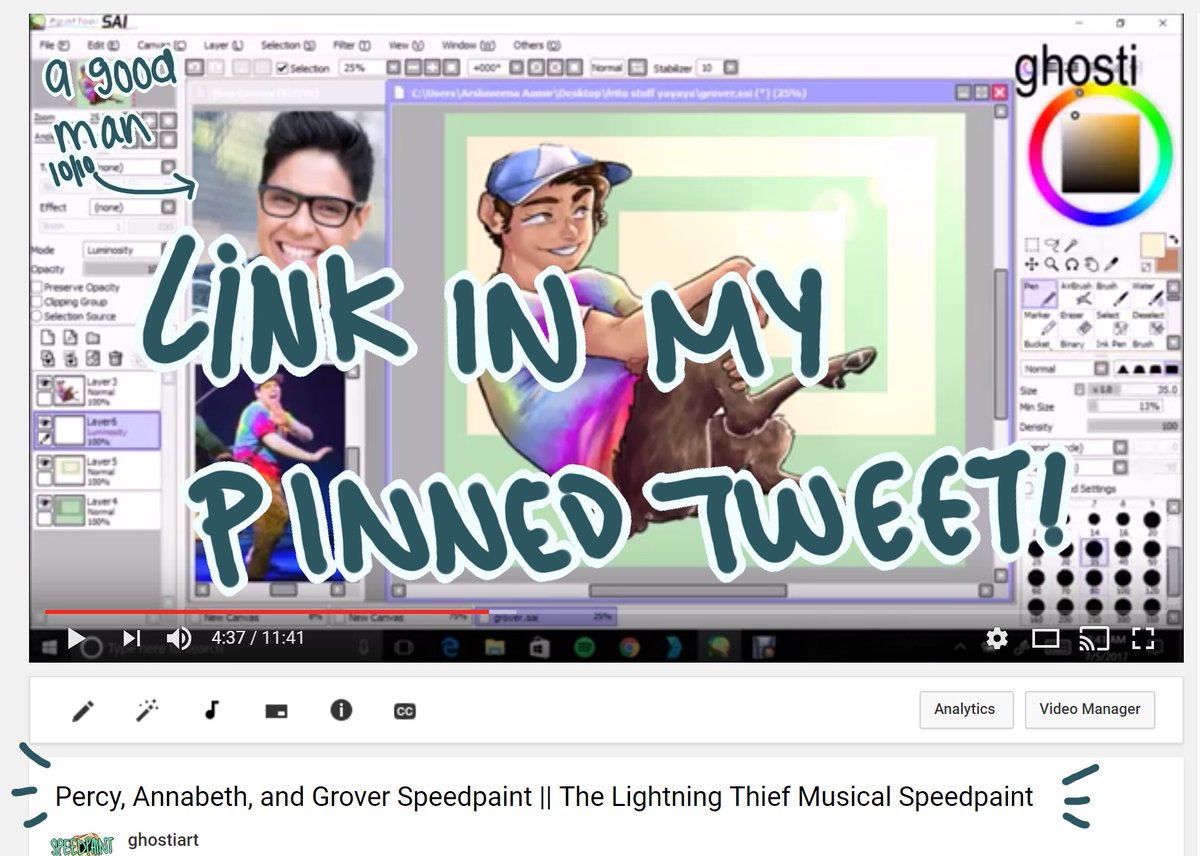Open Spotify from the taskbar
This screenshot has width=1200, height=856.
583,646
